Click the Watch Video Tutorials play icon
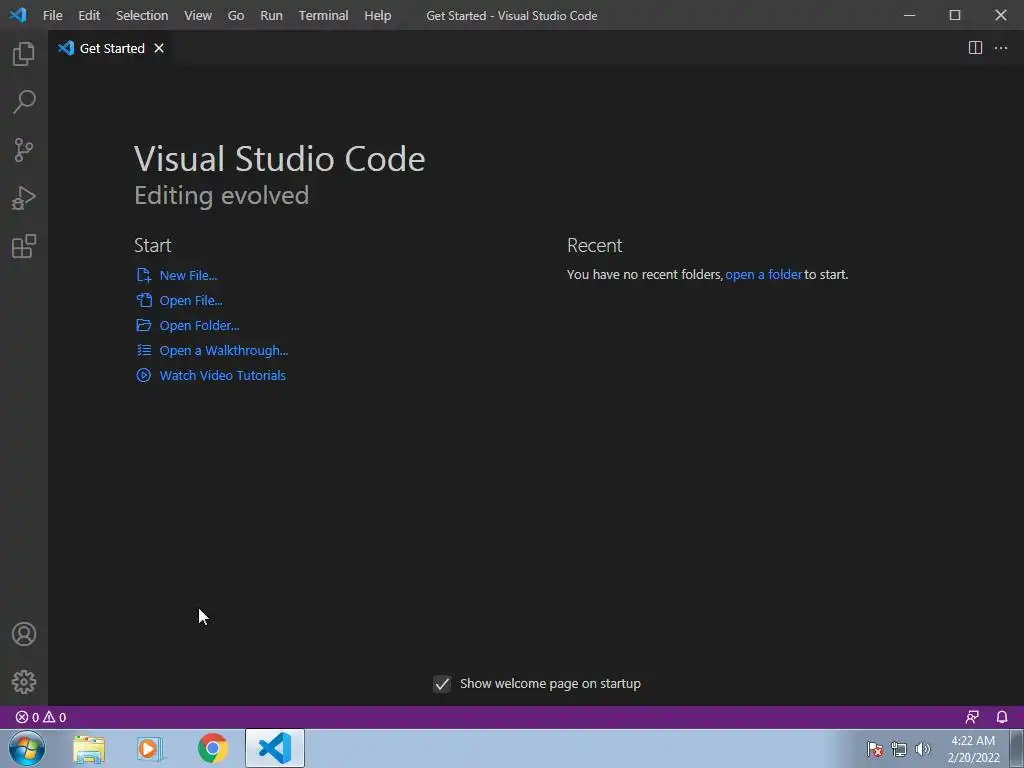The width and height of the screenshot is (1024, 768). [144, 375]
